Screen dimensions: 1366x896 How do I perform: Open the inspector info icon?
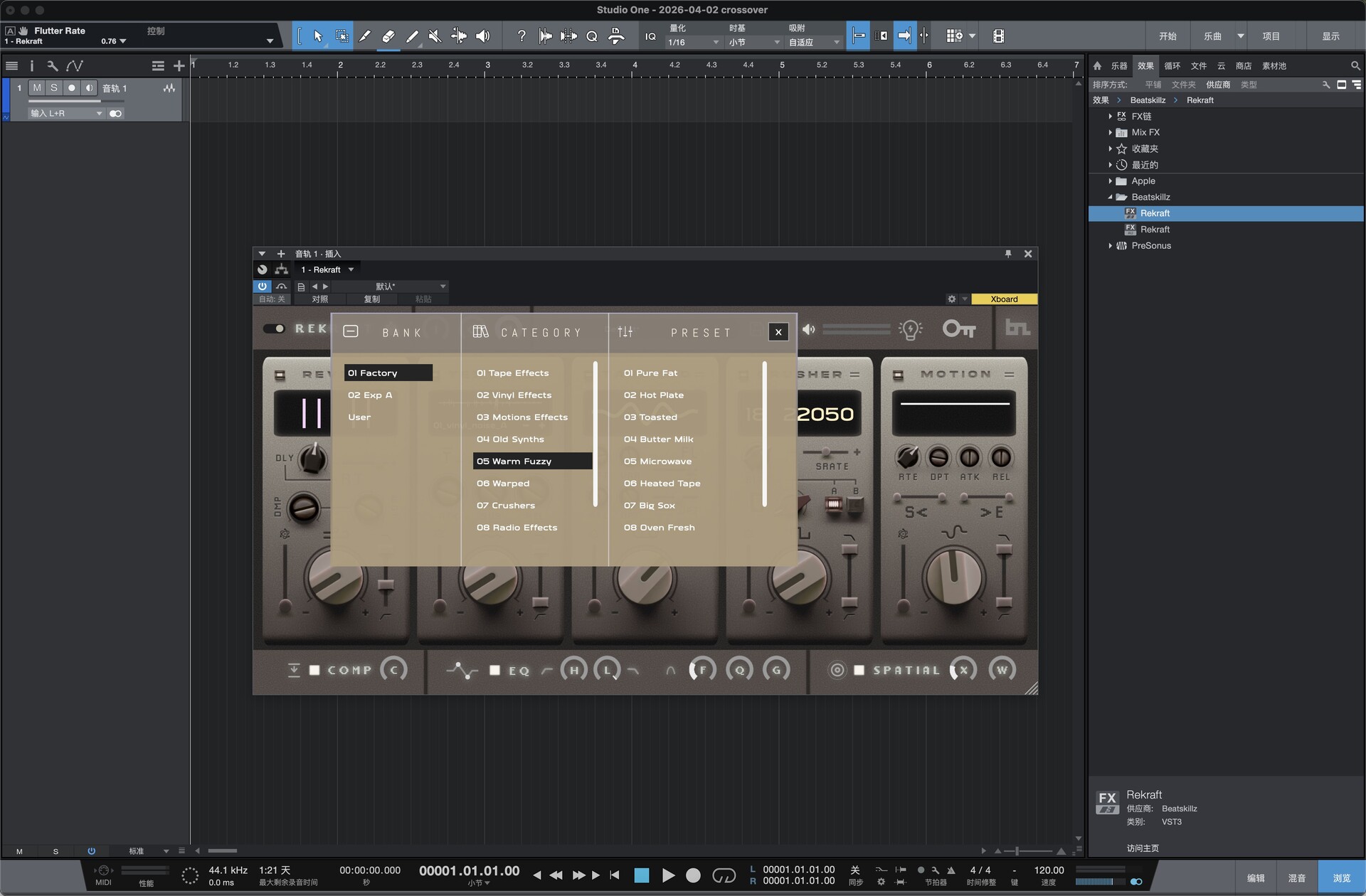pos(31,66)
